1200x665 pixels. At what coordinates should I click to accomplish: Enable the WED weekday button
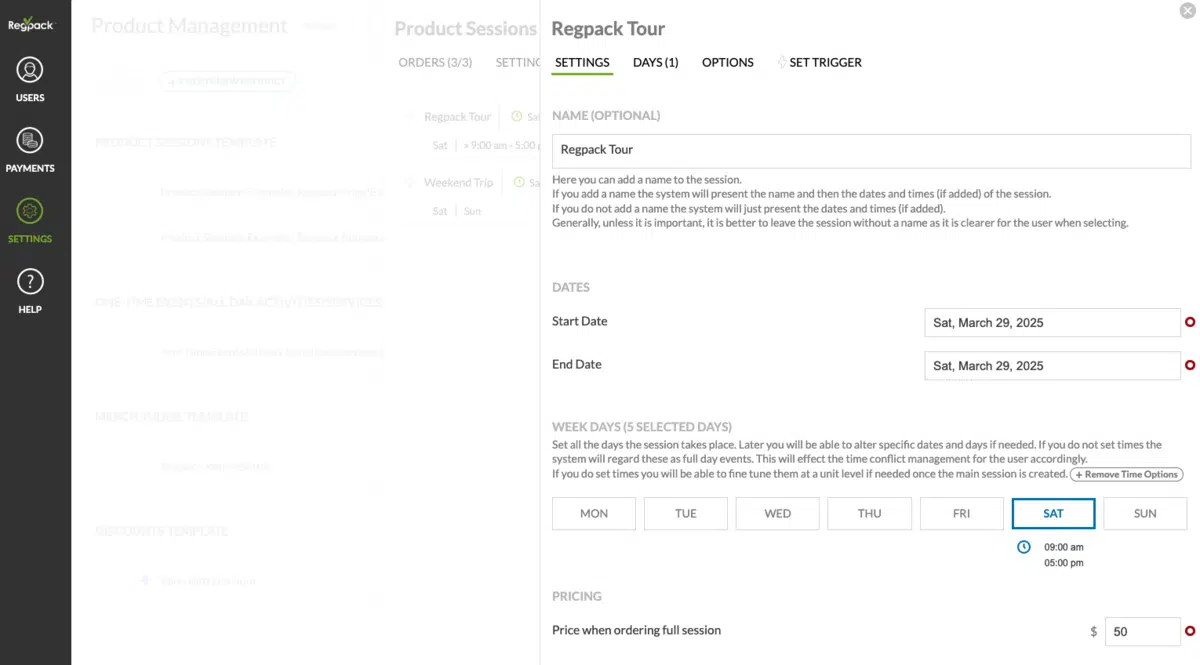point(777,513)
